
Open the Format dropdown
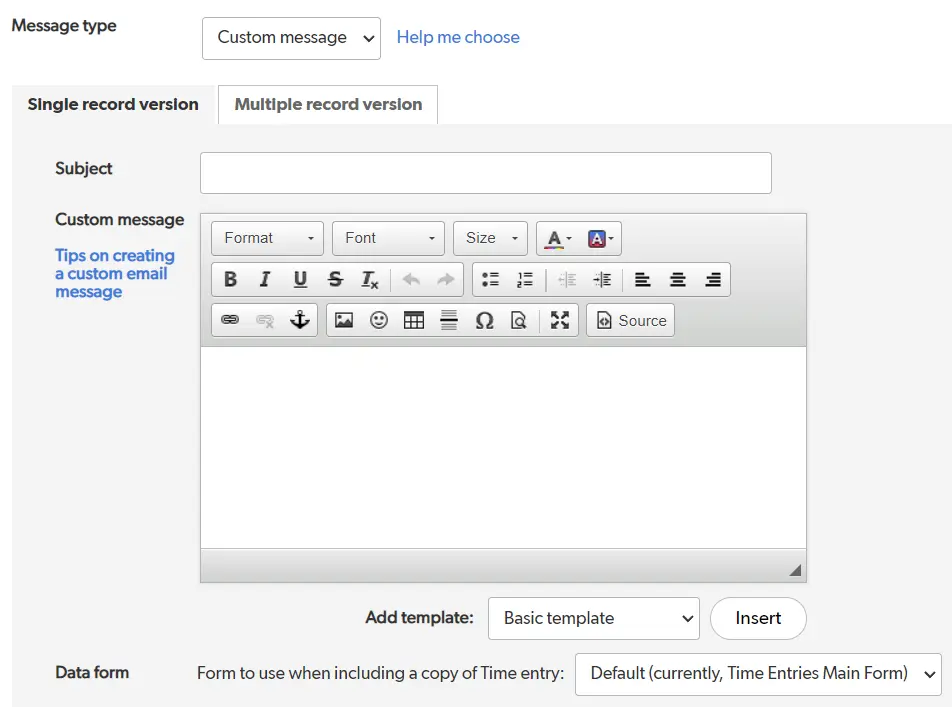267,238
